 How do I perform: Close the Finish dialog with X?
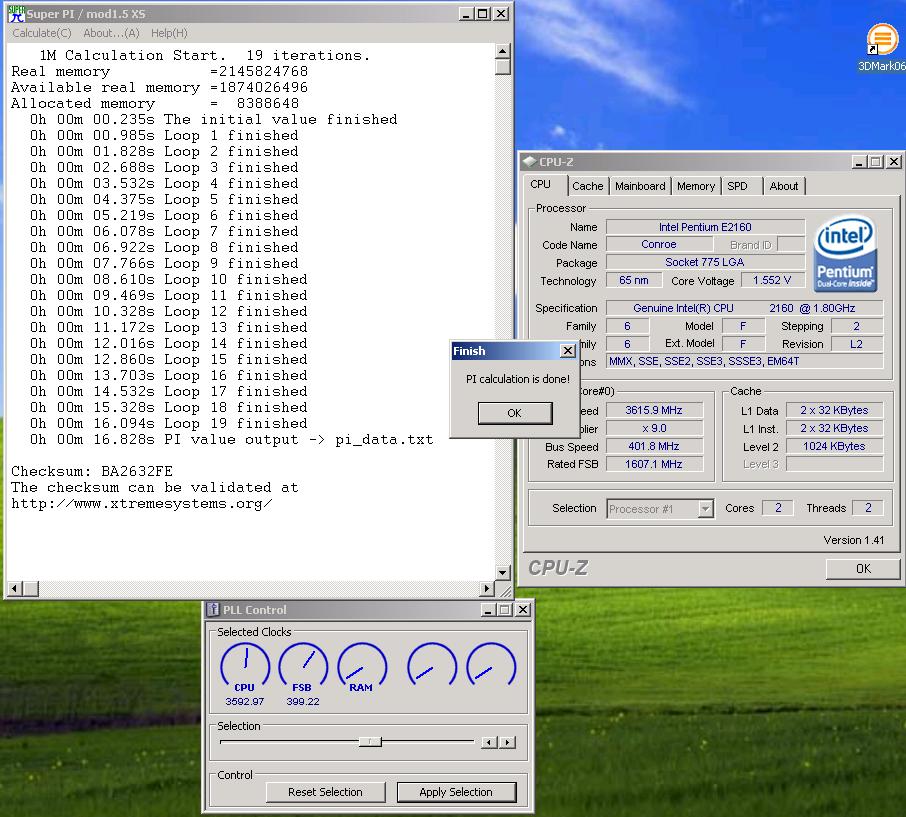pos(568,351)
